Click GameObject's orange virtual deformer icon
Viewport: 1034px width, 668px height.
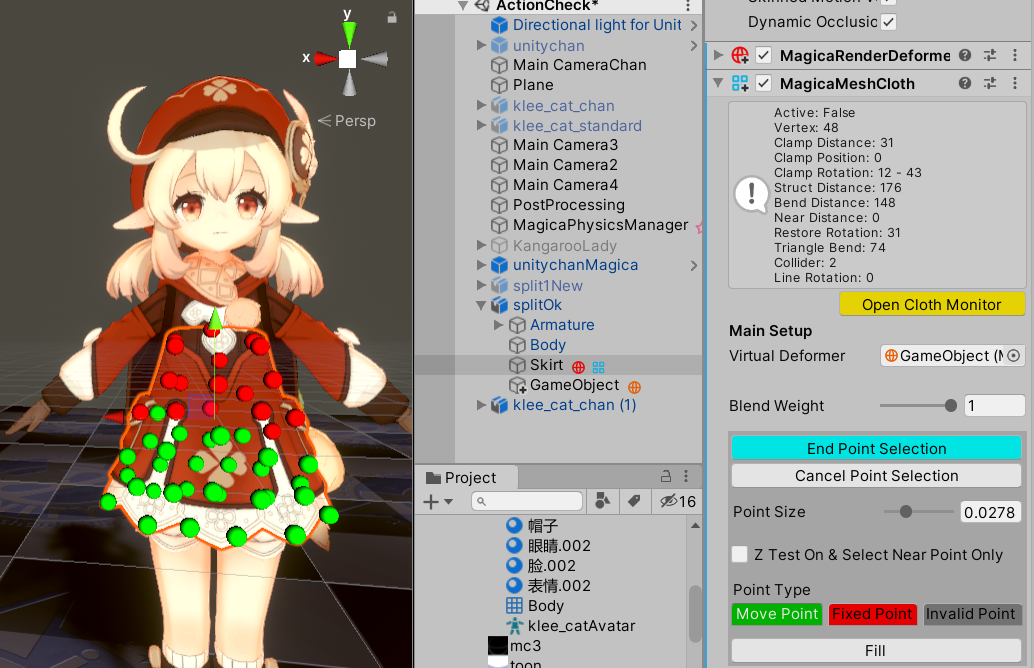click(x=634, y=387)
